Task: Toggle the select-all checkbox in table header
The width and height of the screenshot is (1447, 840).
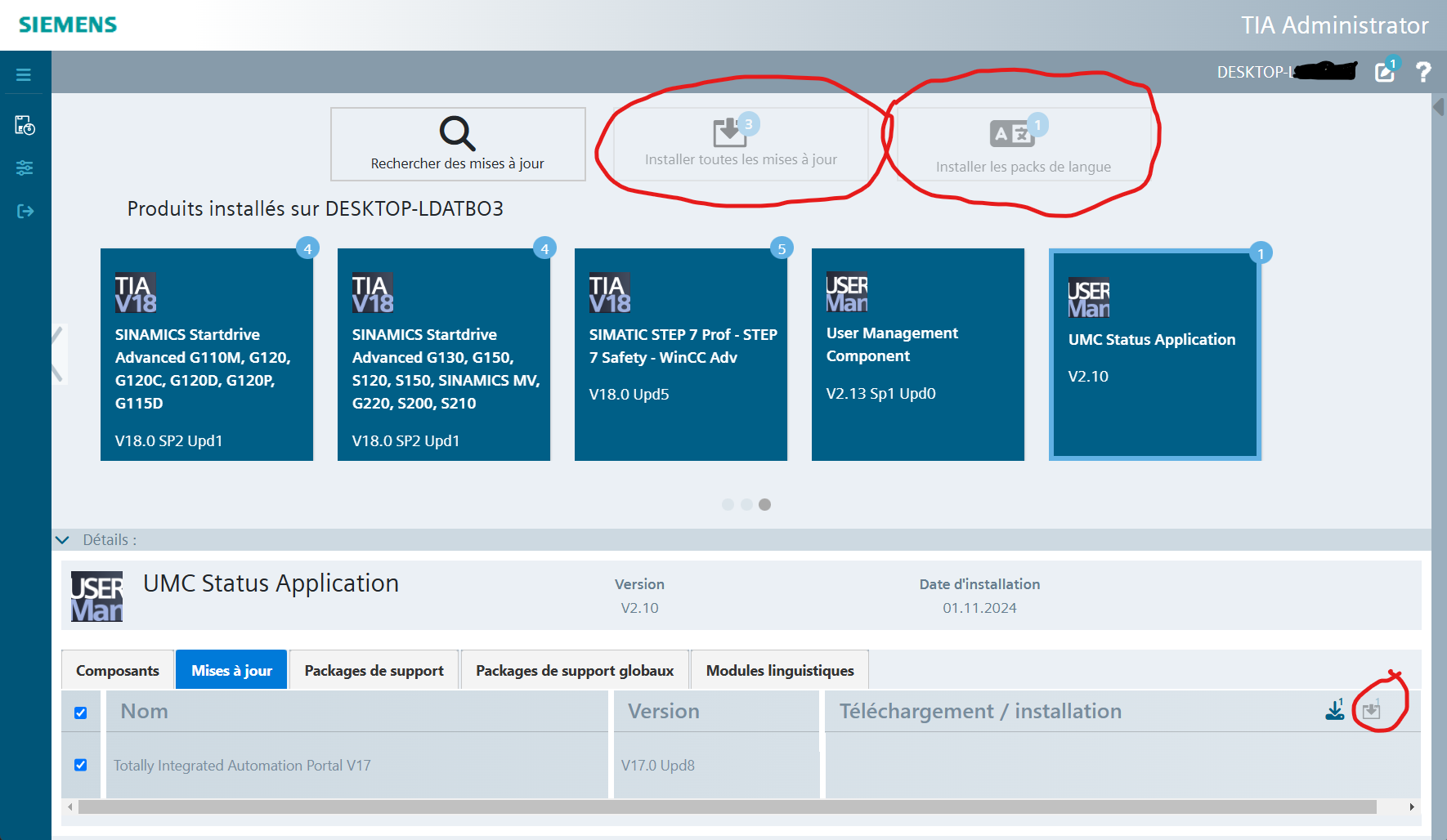Action: 81,713
